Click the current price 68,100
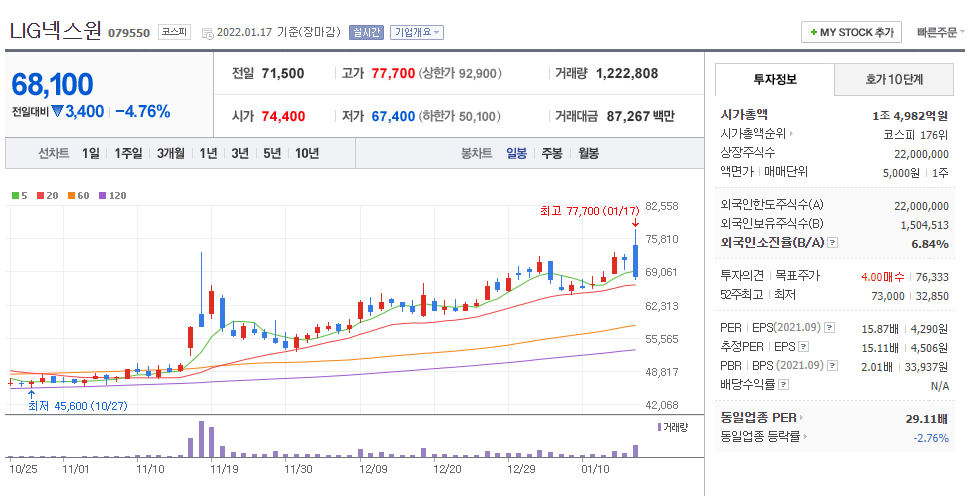Viewport: 969px width, 496px height. [52, 85]
